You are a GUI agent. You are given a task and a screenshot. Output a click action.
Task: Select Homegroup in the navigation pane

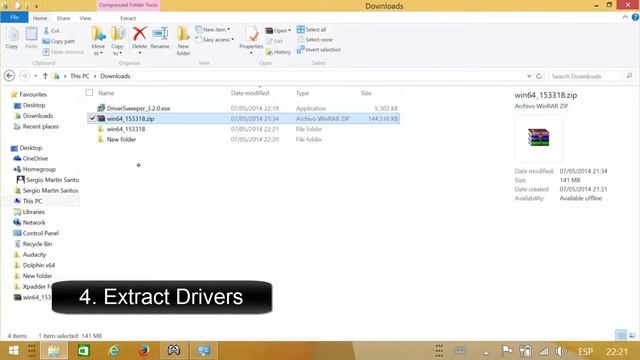tap(39, 169)
